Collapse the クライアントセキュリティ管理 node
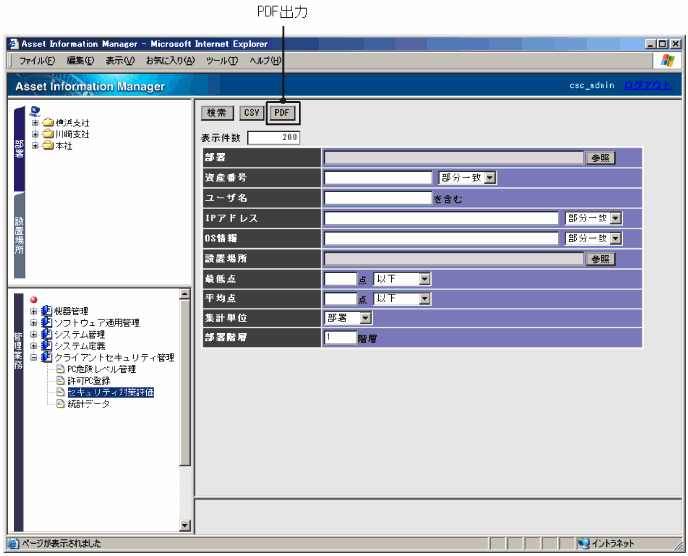 (34, 357)
